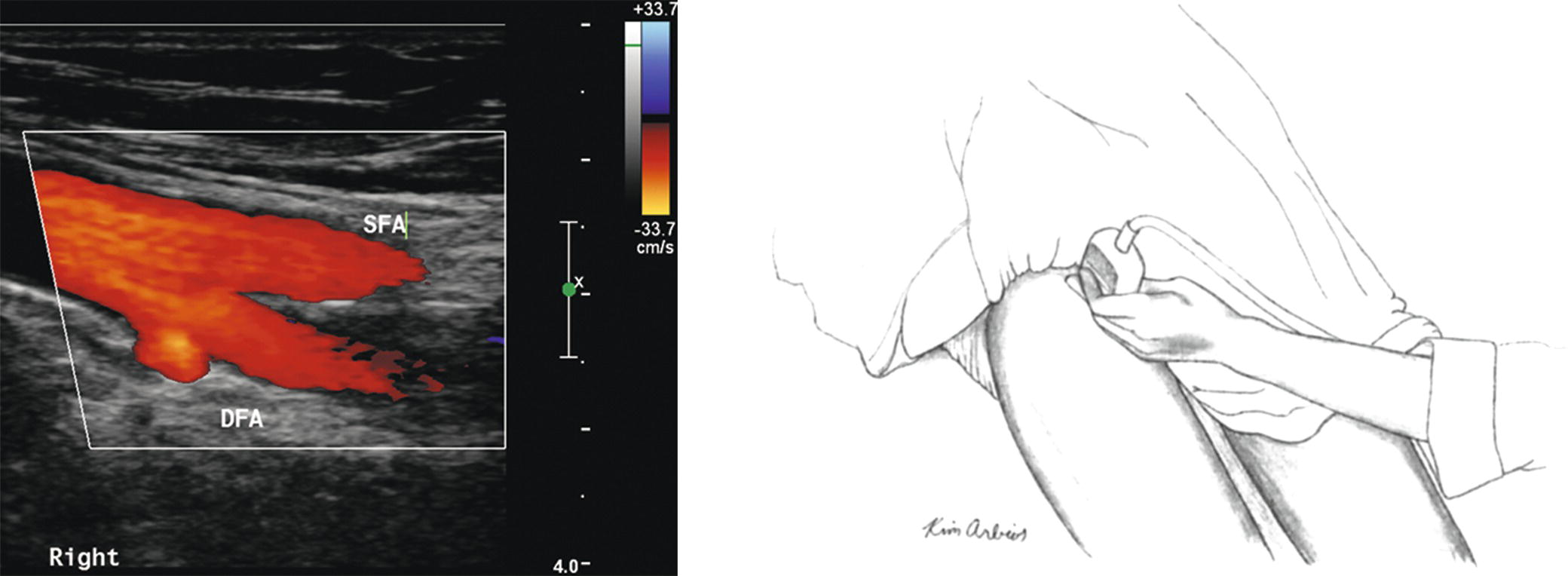Click the small x beside the focal marker
The width and height of the screenshot is (1568, 576).
click(x=579, y=281)
